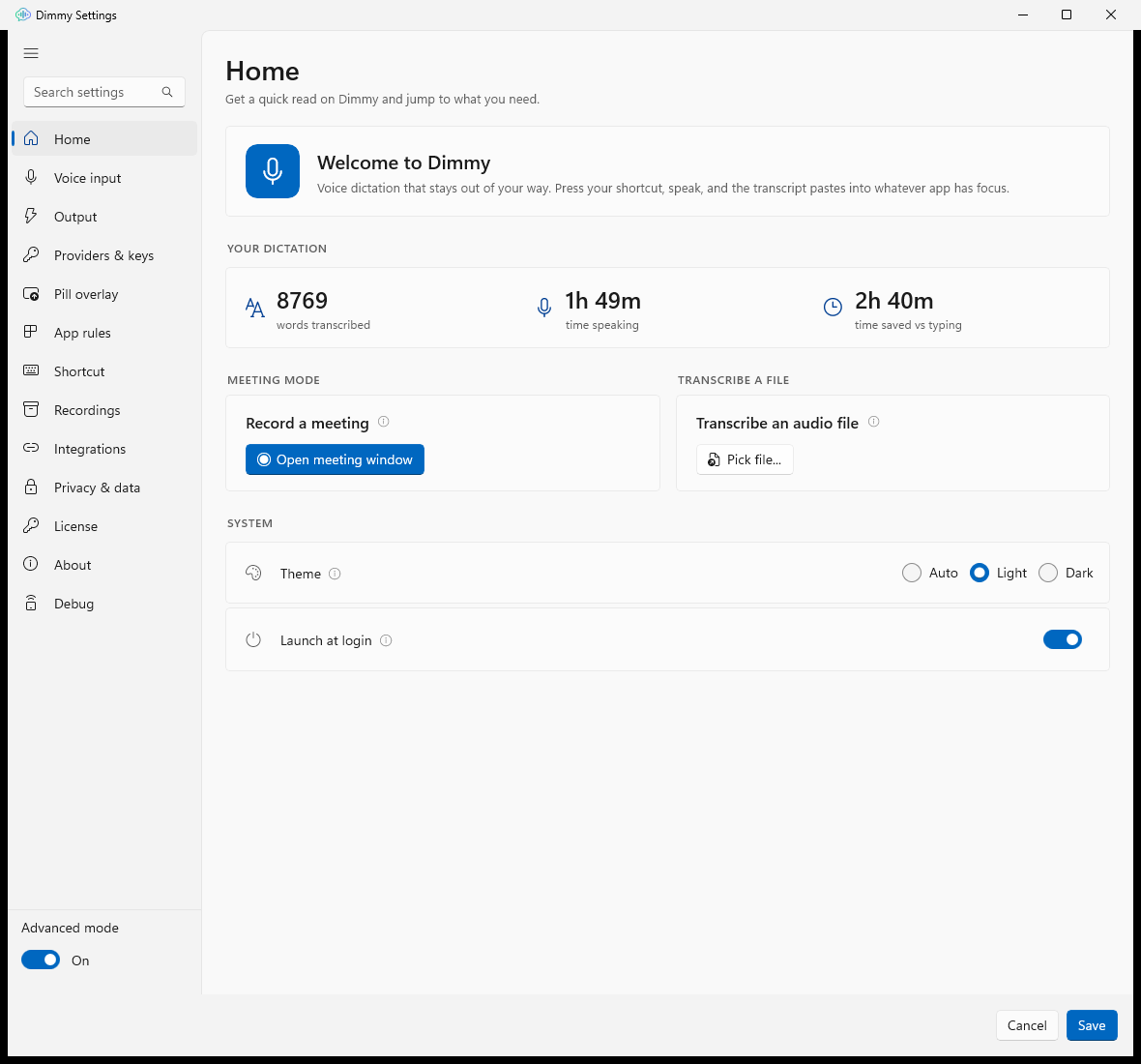Screen dimensions: 1141x1064
Task: Click the info icon next to Theme
Action: (x=335, y=574)
